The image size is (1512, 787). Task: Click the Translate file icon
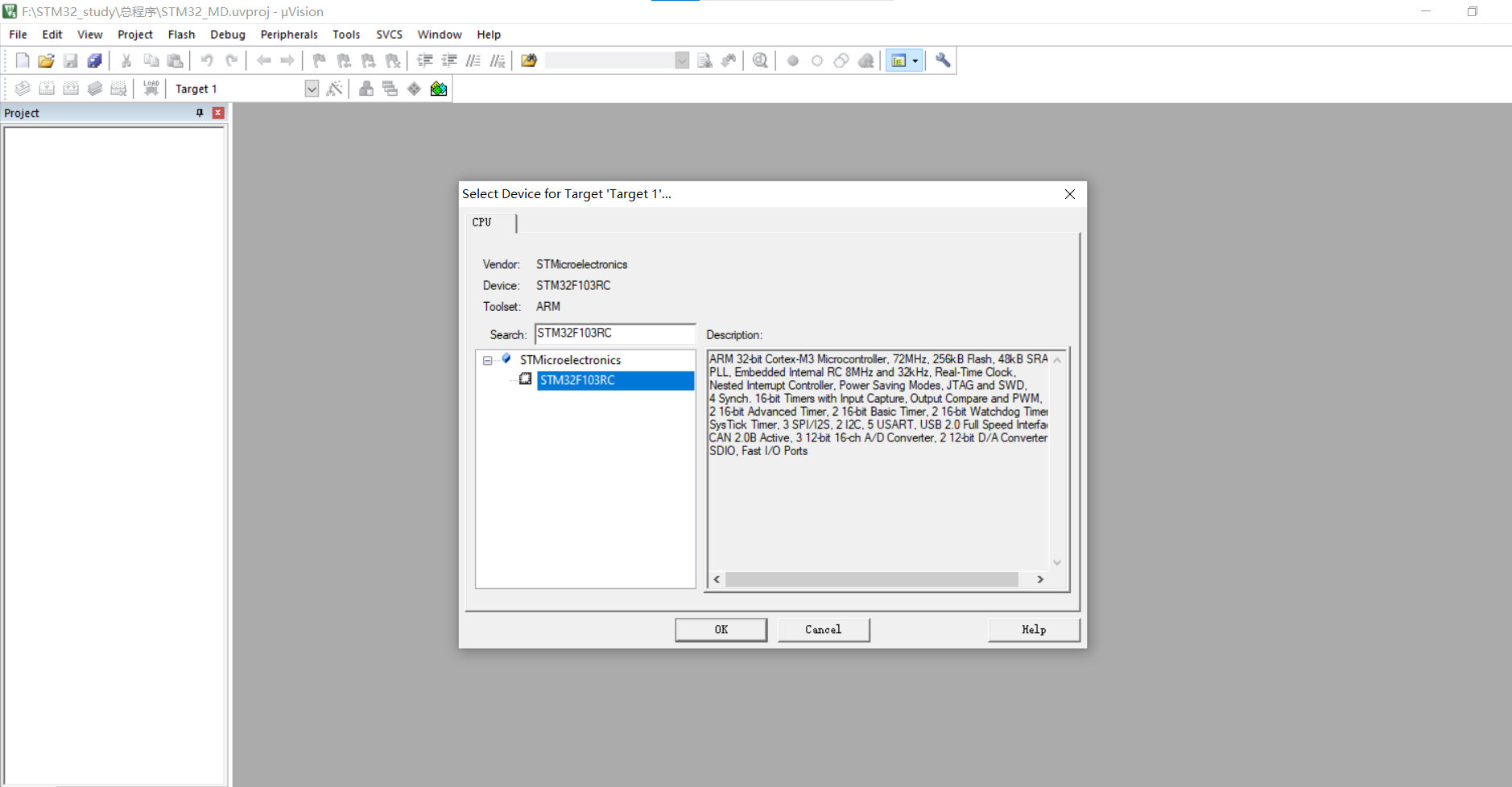coord(23,89)
